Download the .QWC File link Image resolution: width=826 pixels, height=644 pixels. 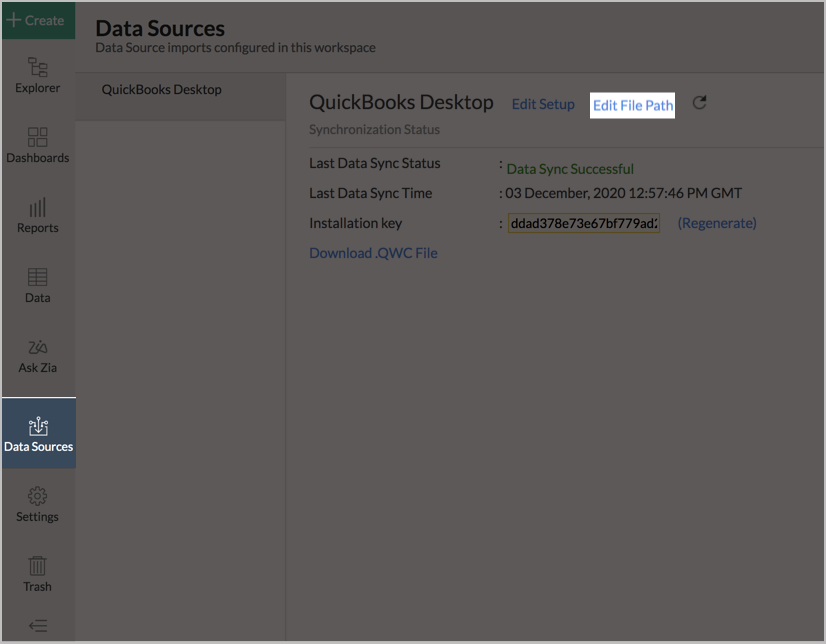(373, 253)
